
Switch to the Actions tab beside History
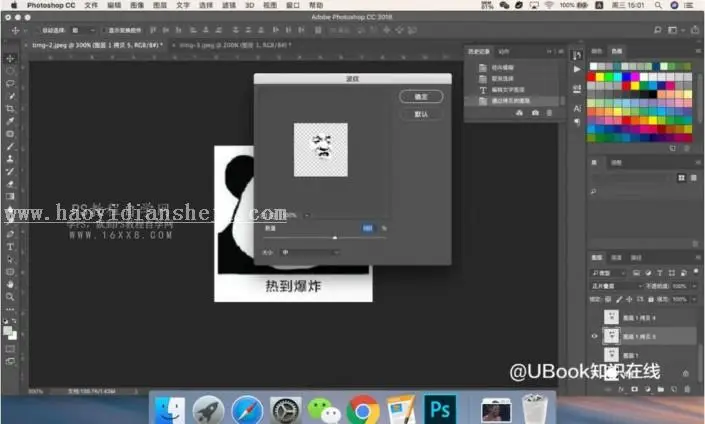[x=504, y=51]
